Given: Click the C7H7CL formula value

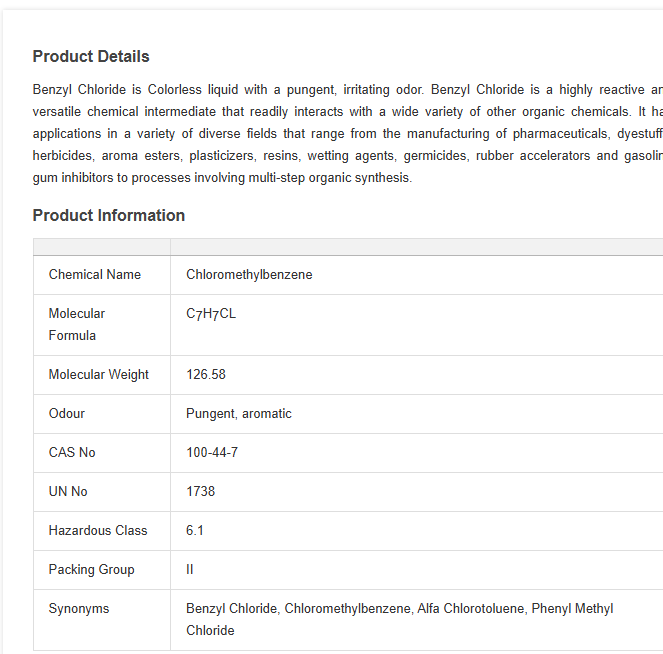Looking at the screenshot, I should coord(211,314).
